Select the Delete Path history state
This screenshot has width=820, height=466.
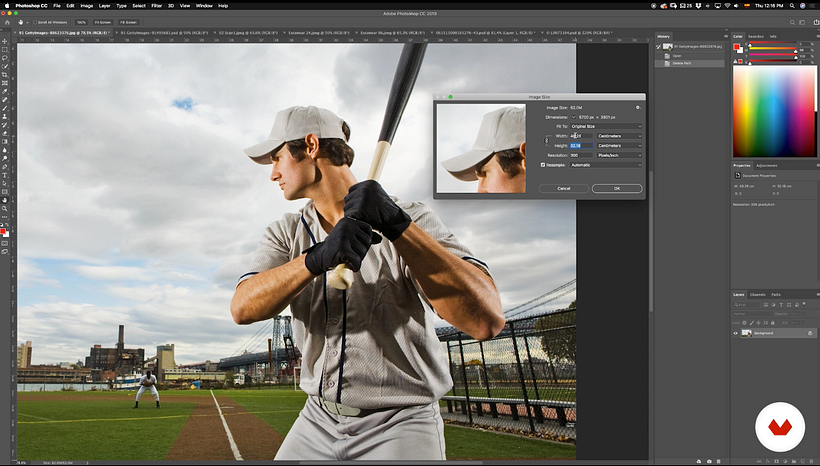(x=690, y=63)
